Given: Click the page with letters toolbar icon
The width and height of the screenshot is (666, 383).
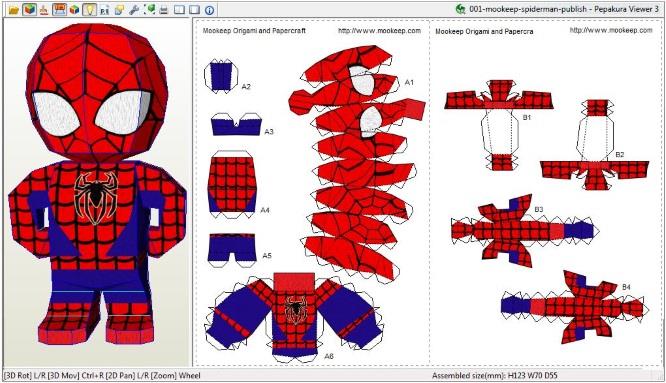Looking at the screenshot, I should tap(104, 10).
